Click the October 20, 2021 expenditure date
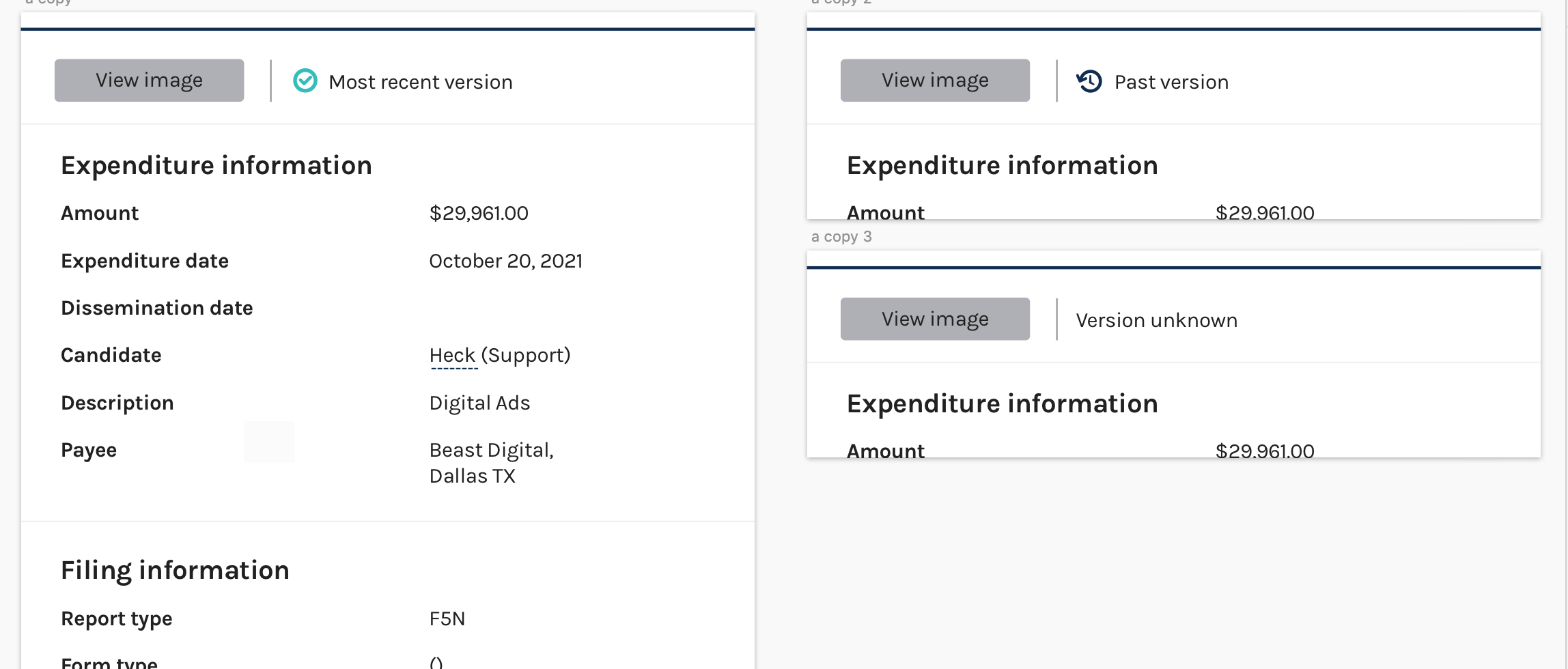Image resolution: width=1568 pixels, height=669 pixels. [506, 261]
